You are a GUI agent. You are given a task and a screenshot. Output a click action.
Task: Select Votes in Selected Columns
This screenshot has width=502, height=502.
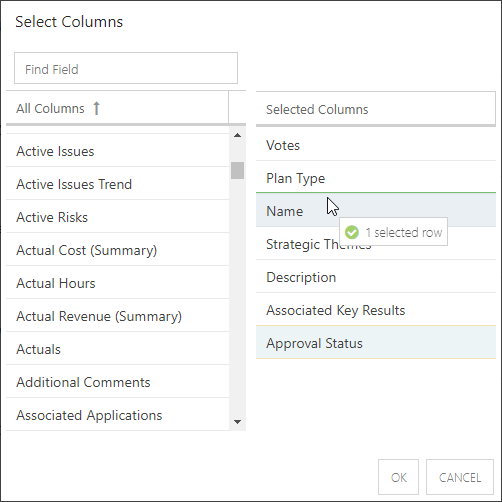376,145
